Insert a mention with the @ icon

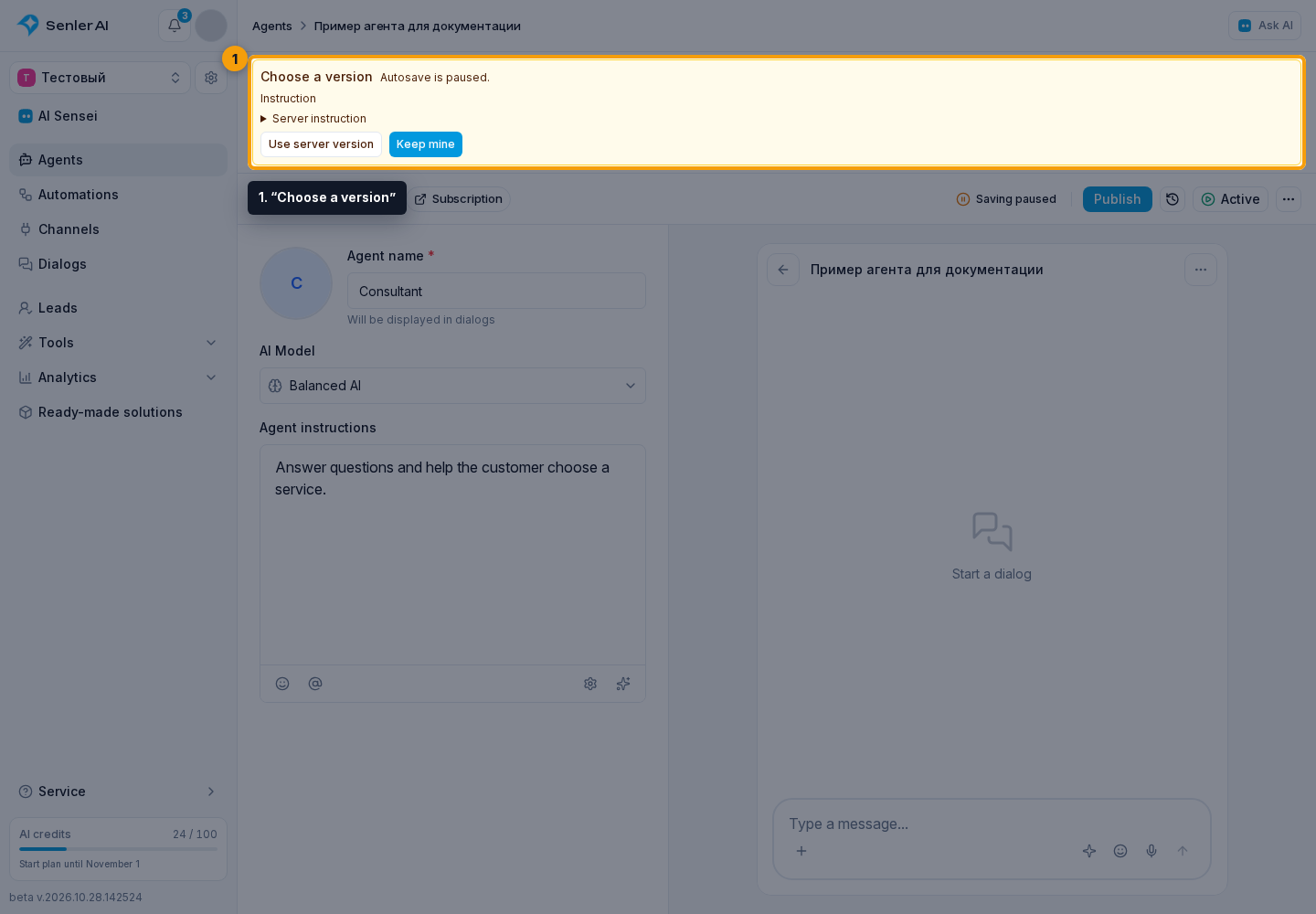point(315,684)
